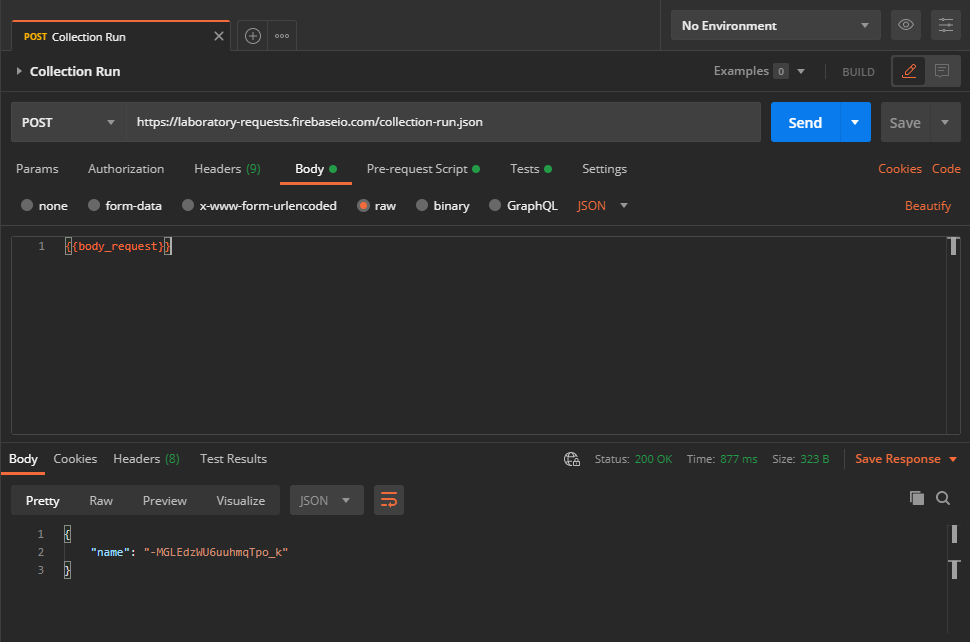Switch to the Authorization tab
The height and width of the screenshot is (642, 970).
tap(126, 169)
